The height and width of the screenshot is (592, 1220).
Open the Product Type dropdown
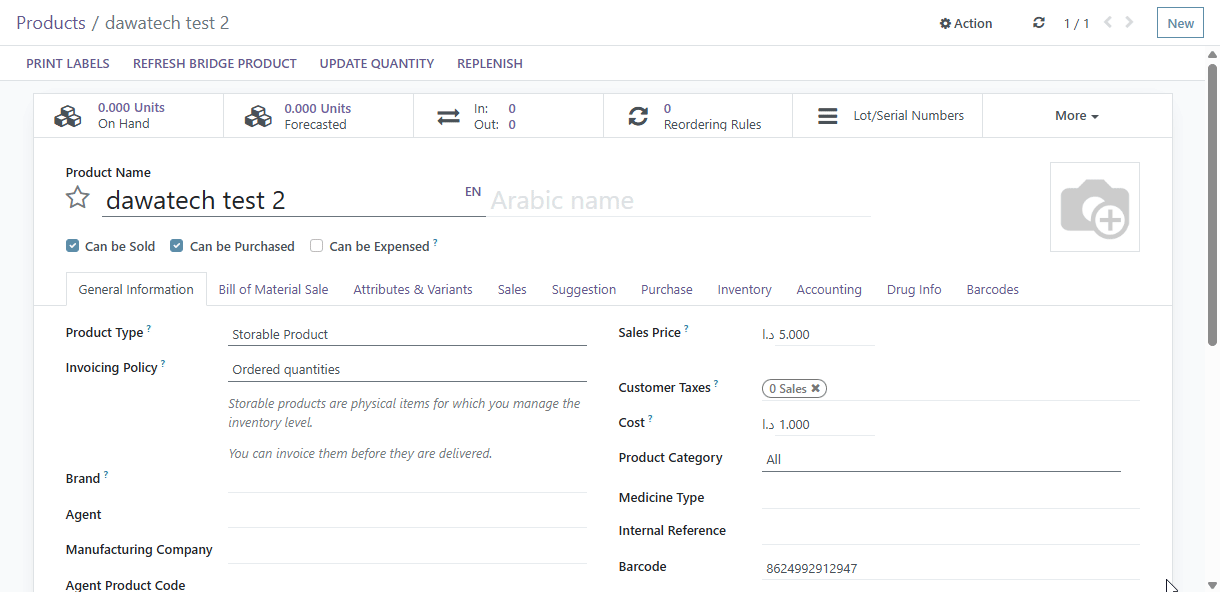pos(407,334)
